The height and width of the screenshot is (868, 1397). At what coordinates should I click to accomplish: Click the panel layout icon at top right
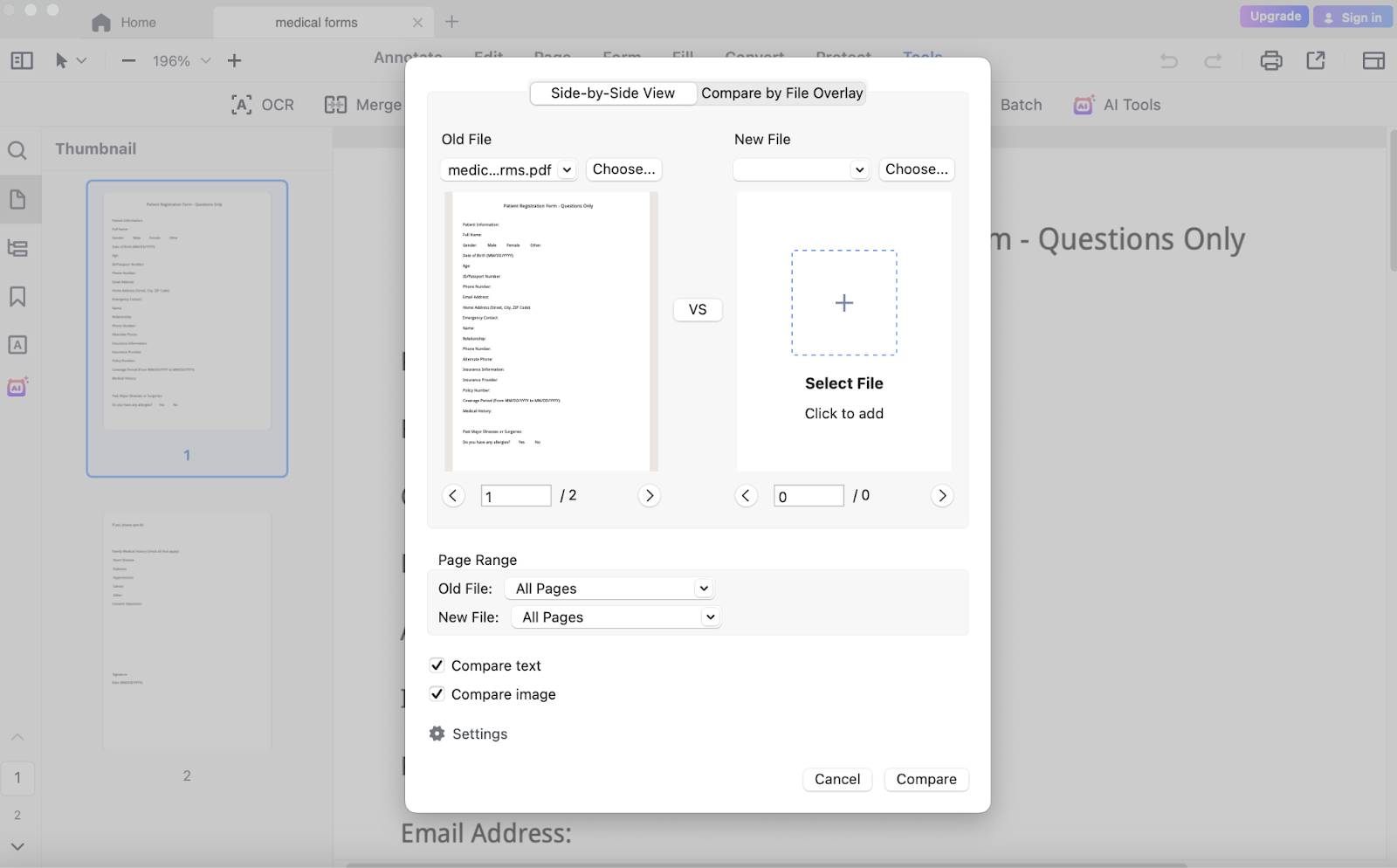pyautogui.click(x=1373, y=60)
